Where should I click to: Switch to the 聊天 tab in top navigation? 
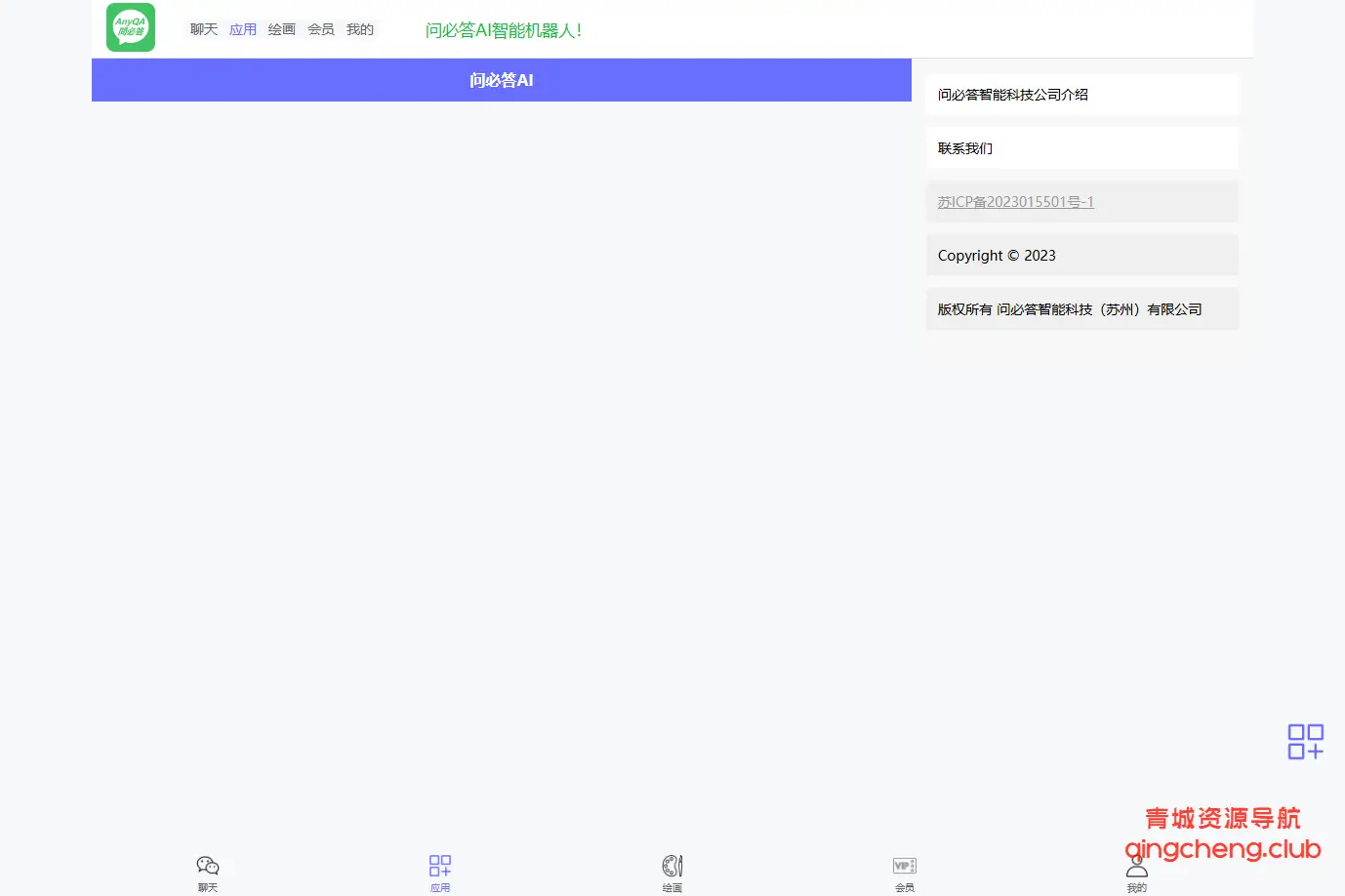[203, 29]
